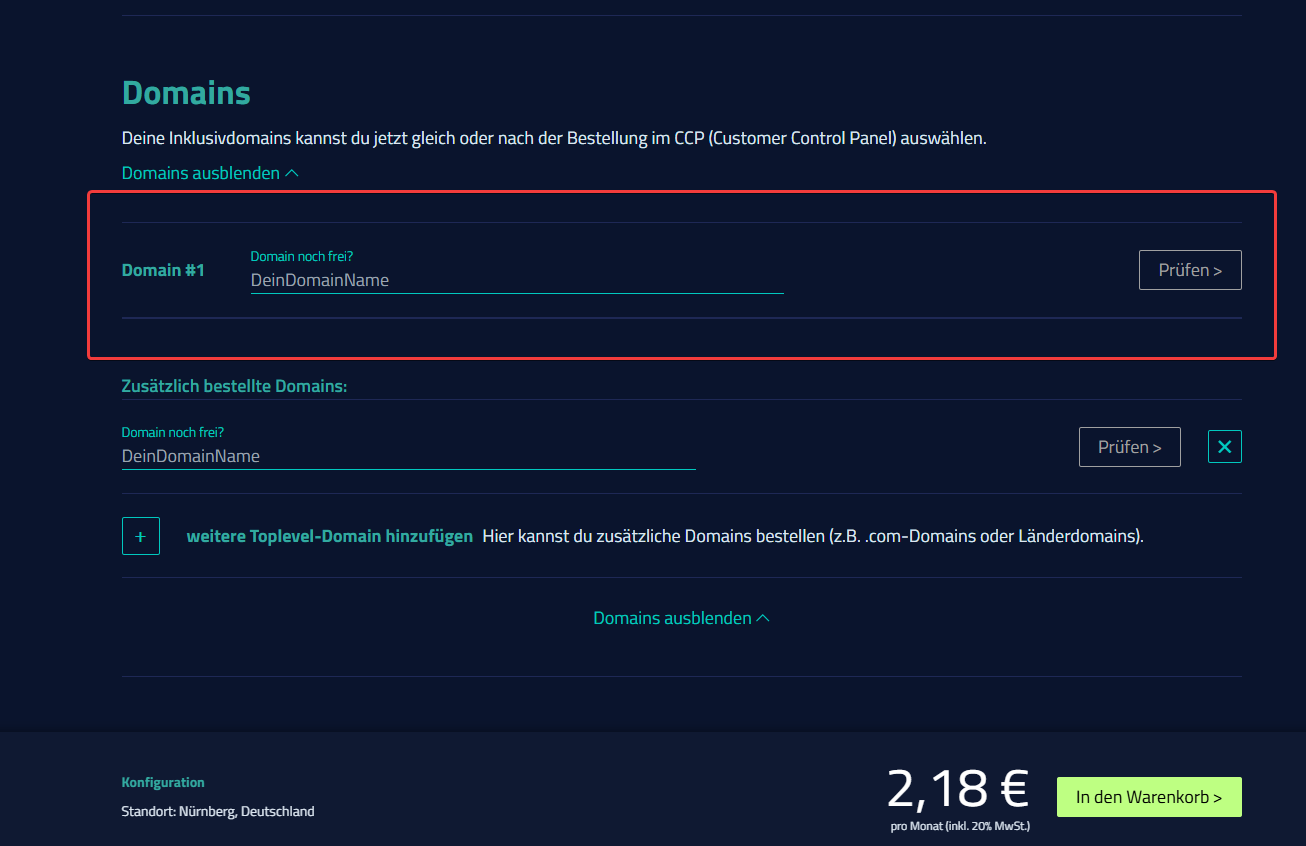Click 'Domain noch frei?' label above Domain #1 input

[x=301, y=256]
